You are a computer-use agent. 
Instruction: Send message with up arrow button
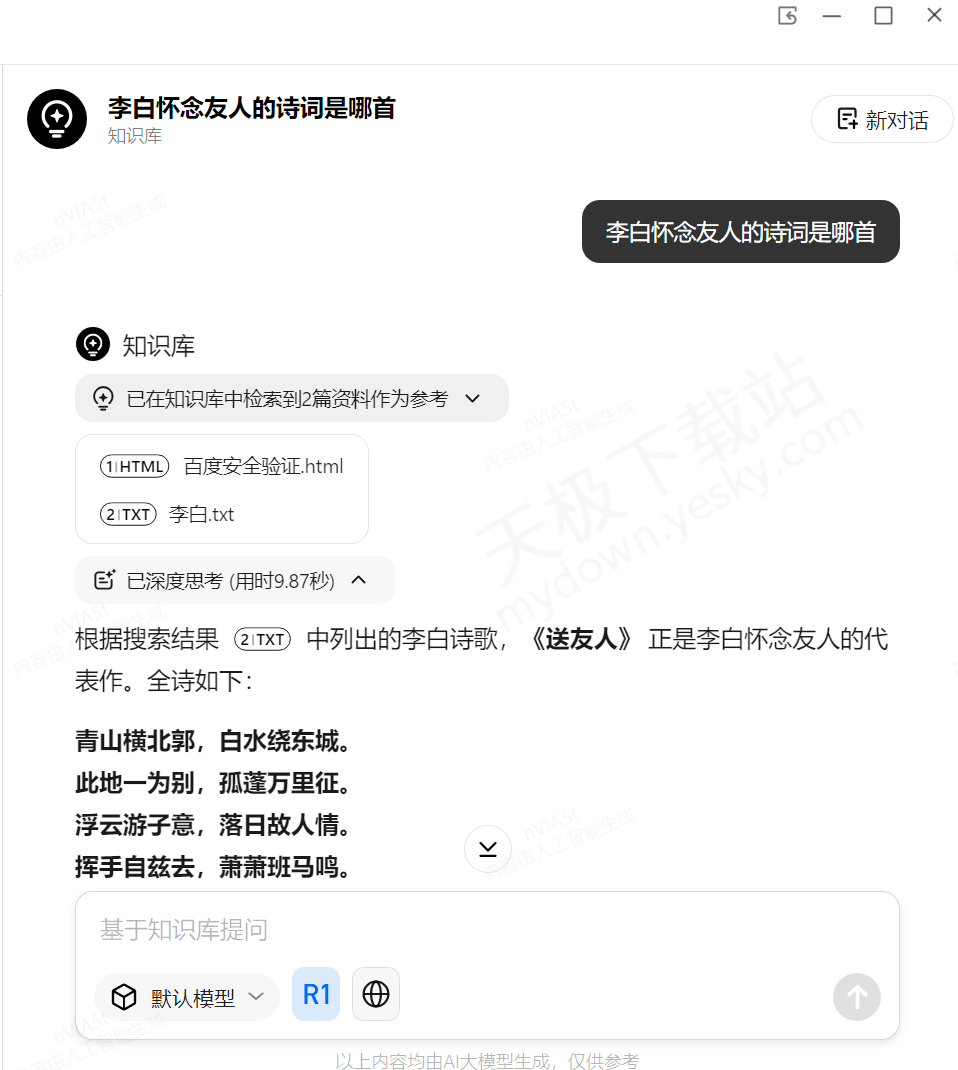(x=857, y=997)
